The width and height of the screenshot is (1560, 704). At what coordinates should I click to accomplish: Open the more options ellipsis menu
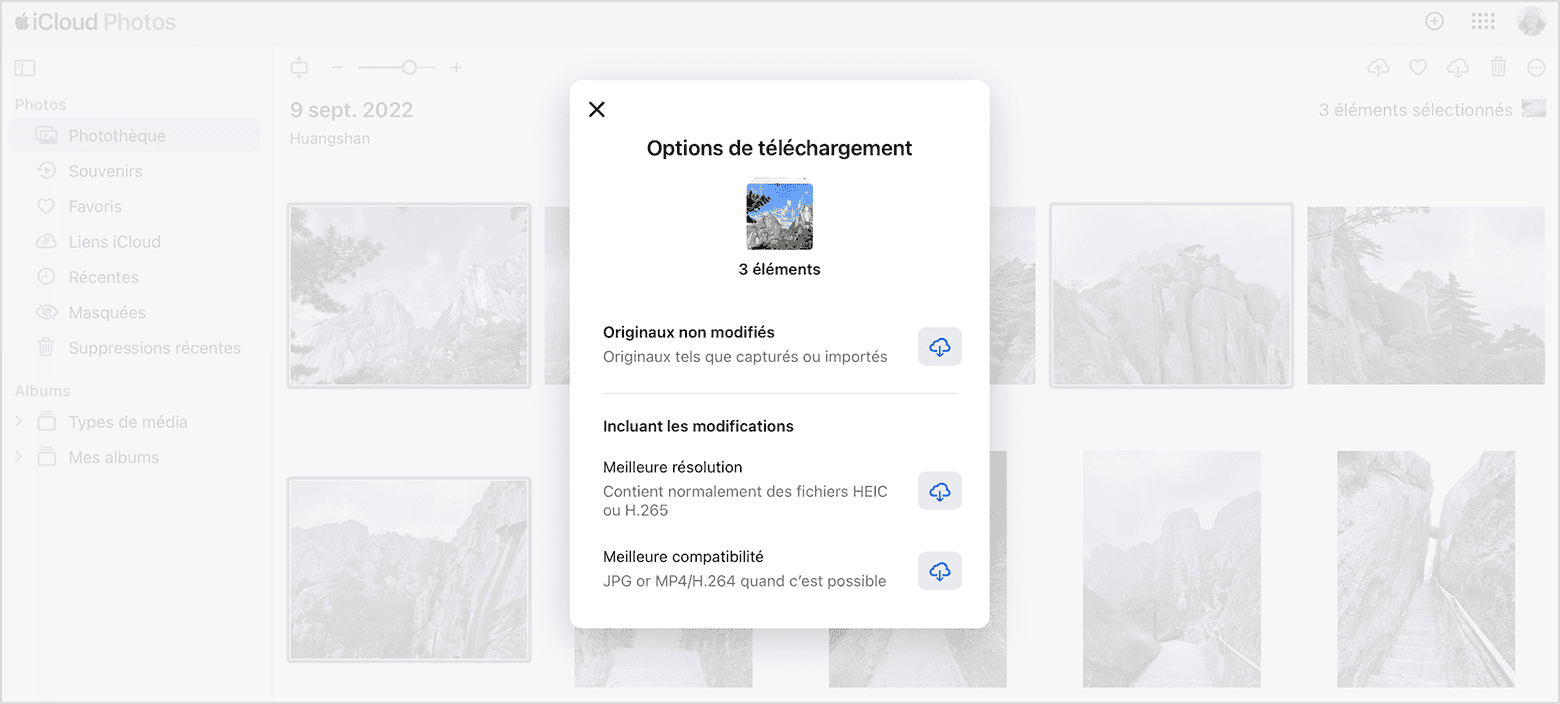1537,67
